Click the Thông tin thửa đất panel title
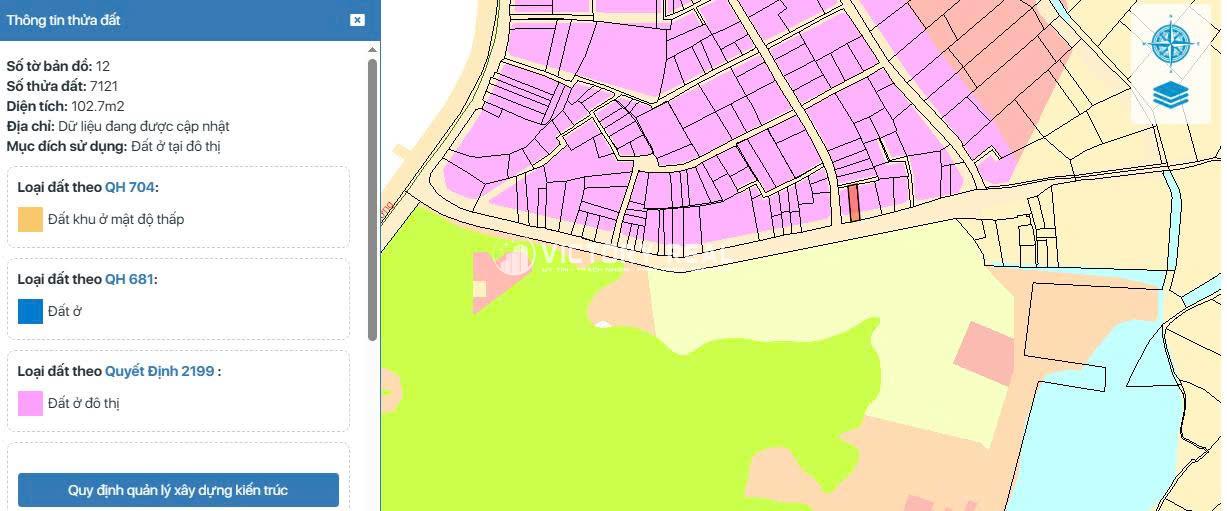The image size is (1227, 511). click(64, 20)
